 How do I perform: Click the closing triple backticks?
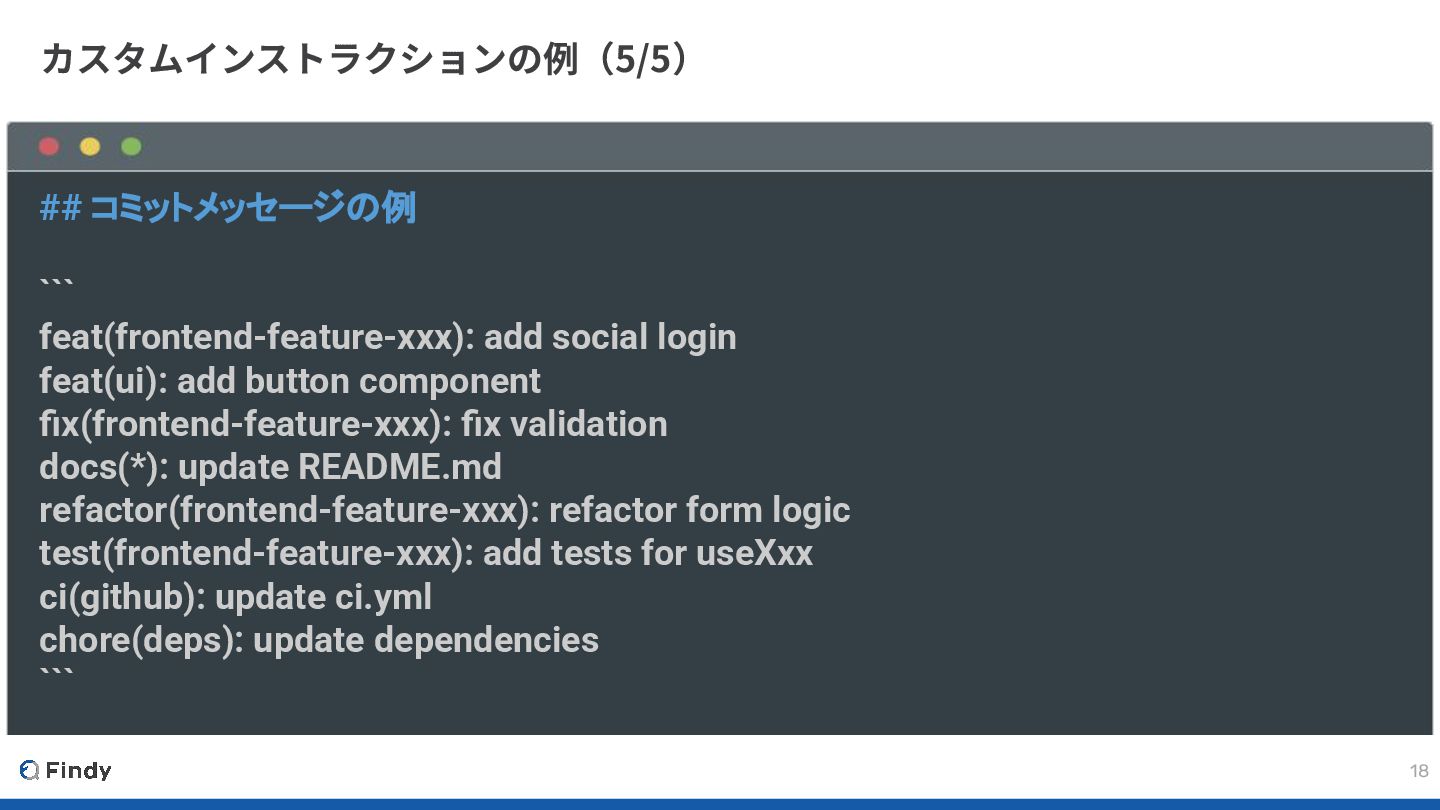pos(56,675)
